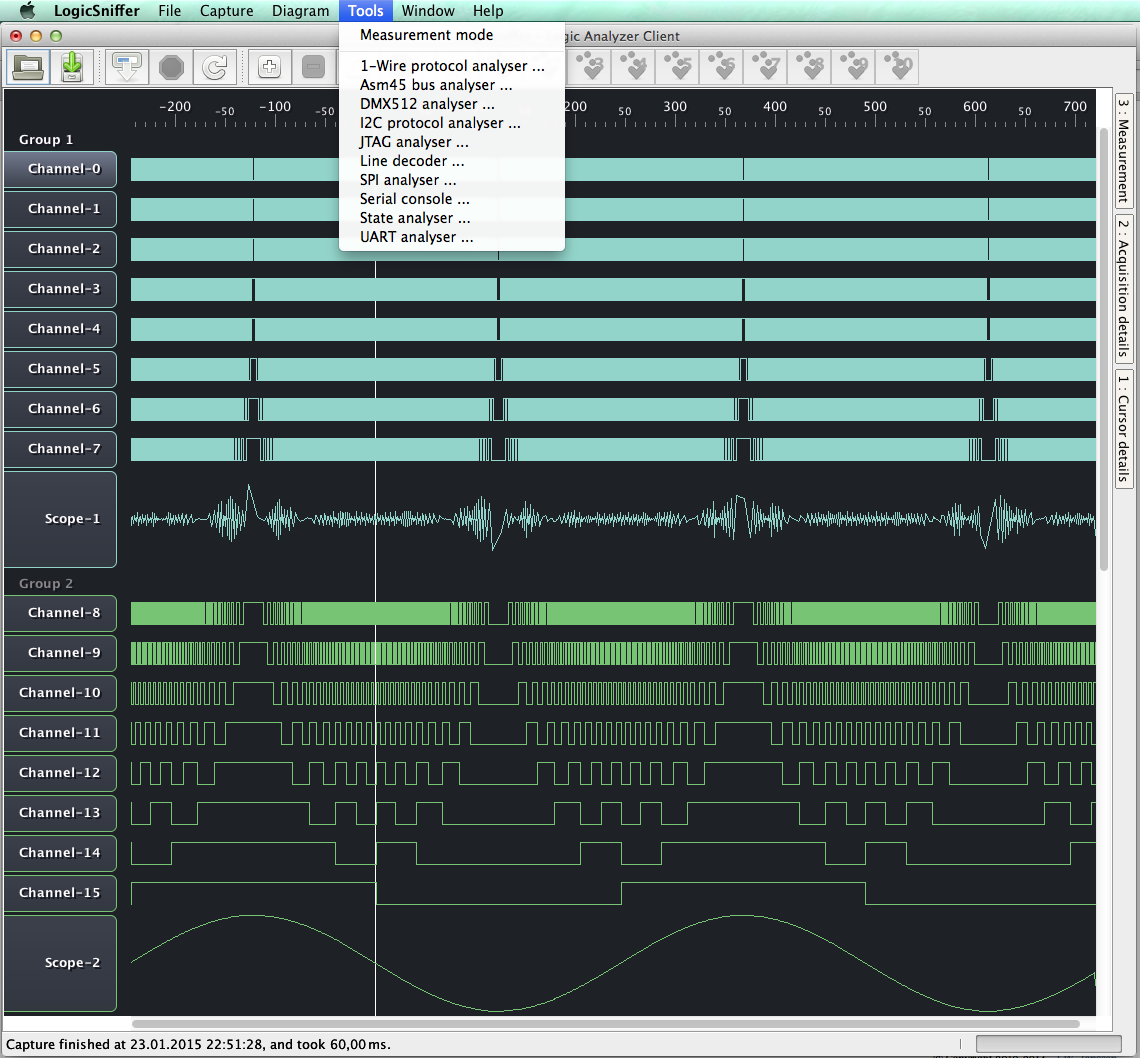
Task: Select UART analyser menu entry
Action: [416, 237]
